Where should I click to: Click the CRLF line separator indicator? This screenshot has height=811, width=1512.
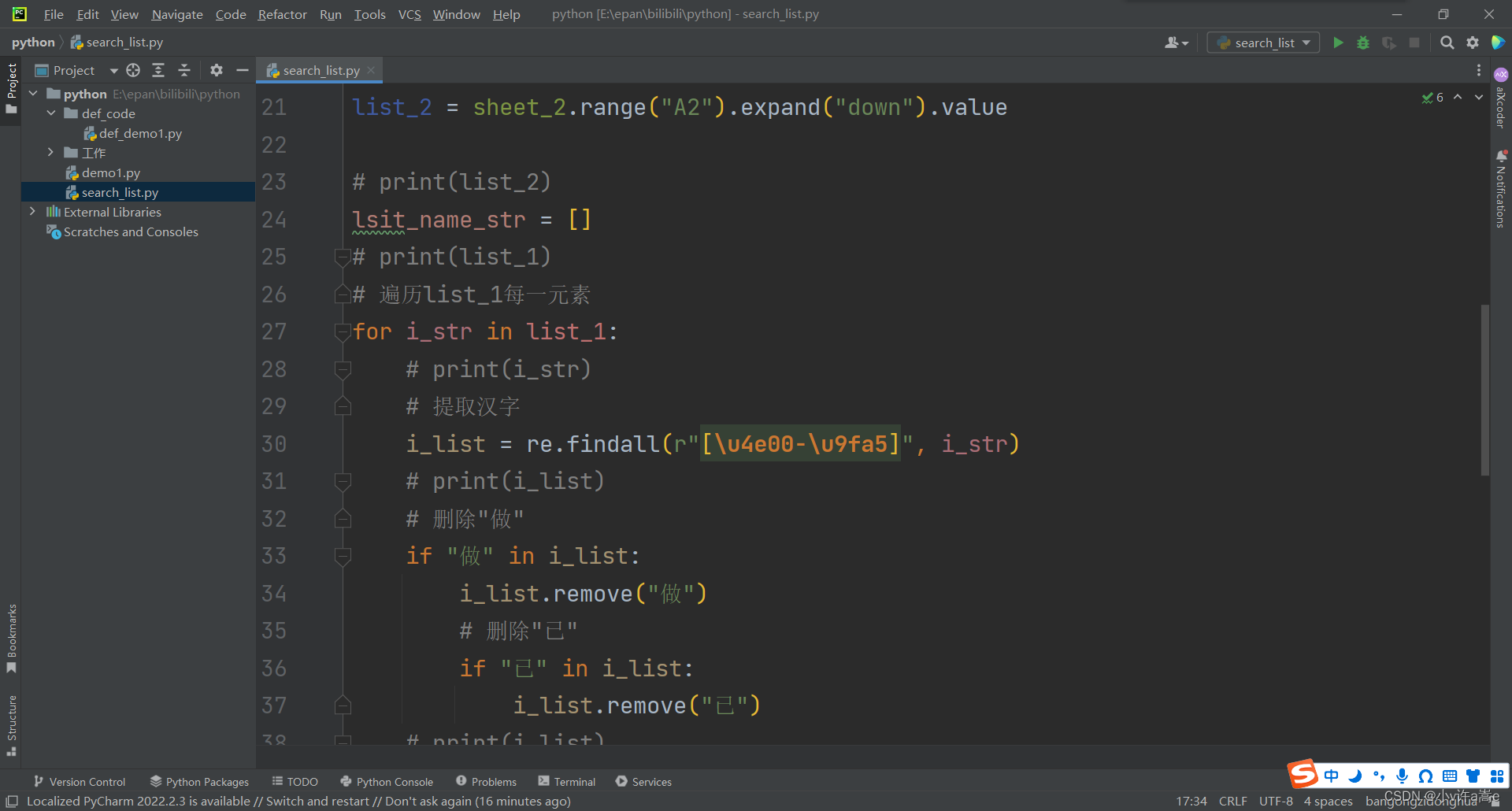(1232, 801)
